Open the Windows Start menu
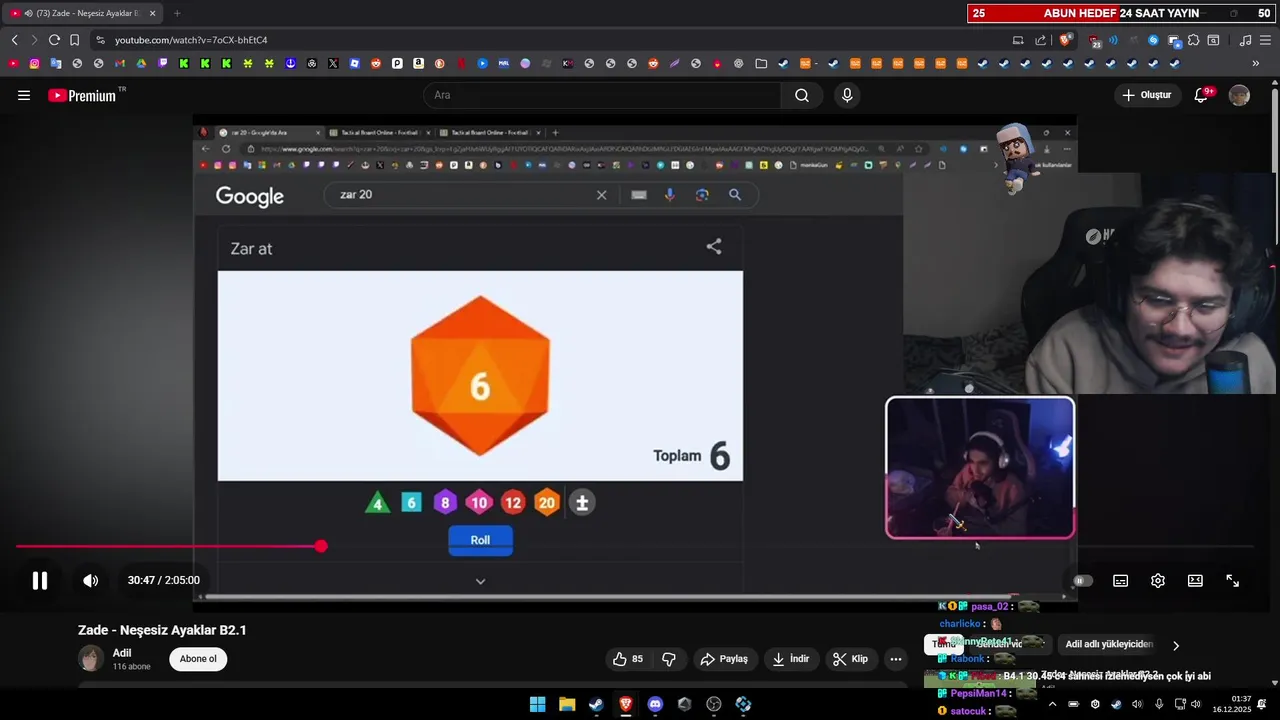 537,704
